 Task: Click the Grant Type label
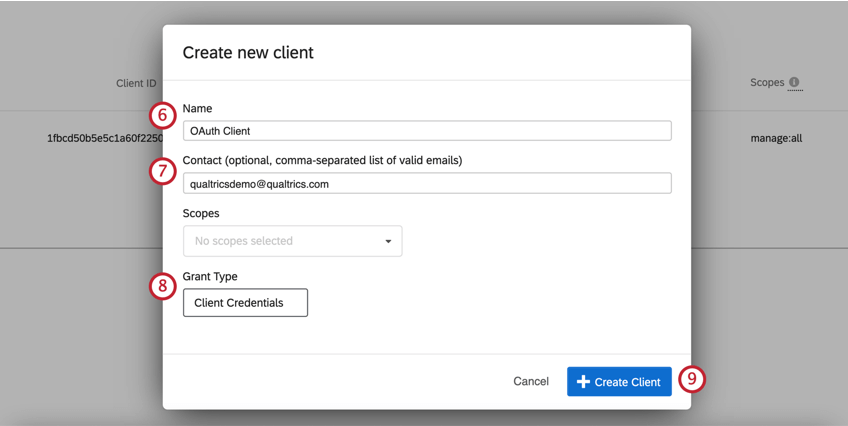(x=210, y=276)
